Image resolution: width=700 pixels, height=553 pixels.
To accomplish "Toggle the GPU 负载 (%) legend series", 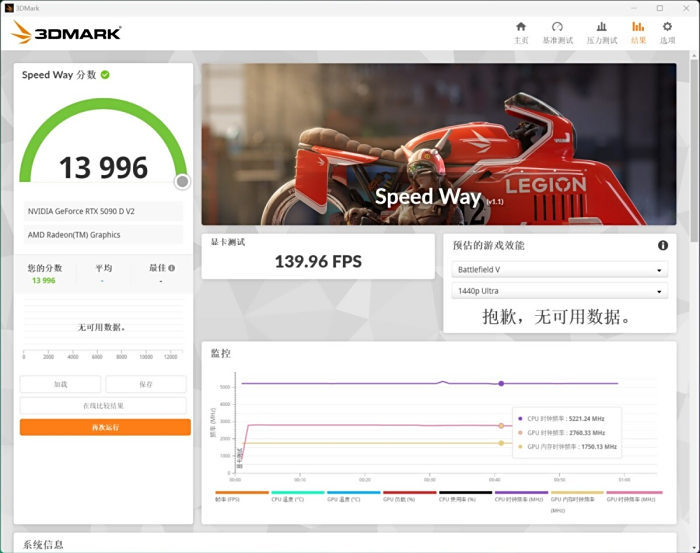I will coord(409,496).
